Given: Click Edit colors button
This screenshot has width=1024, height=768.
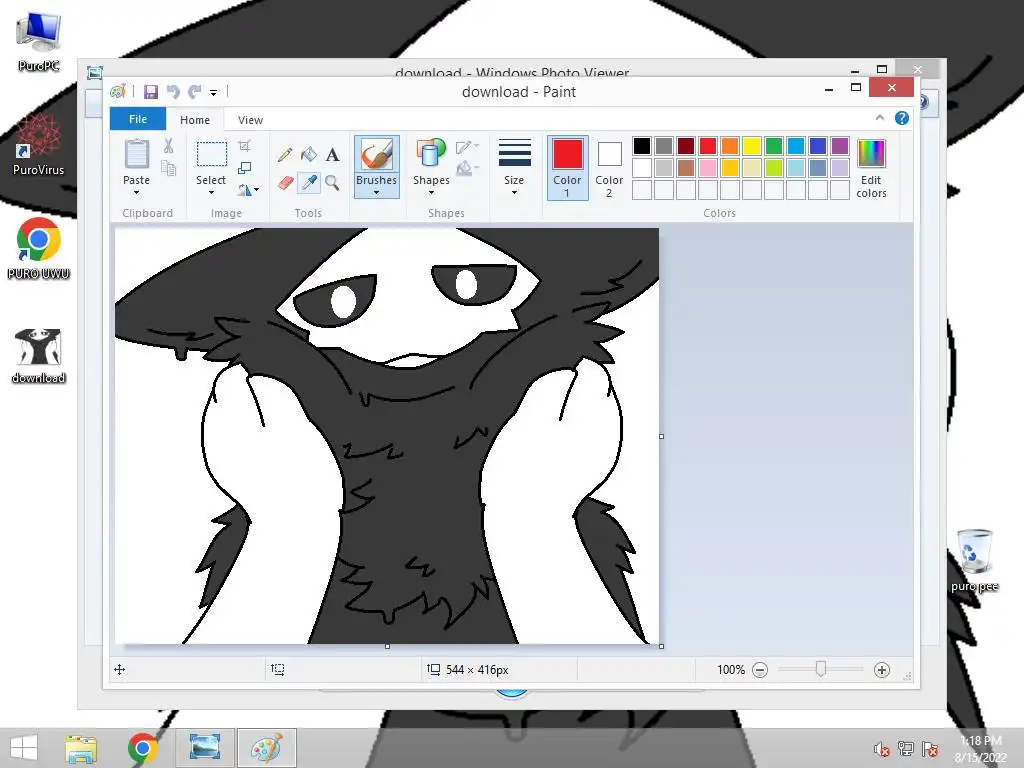Looking at the screenshot, I should click(871, 168).
